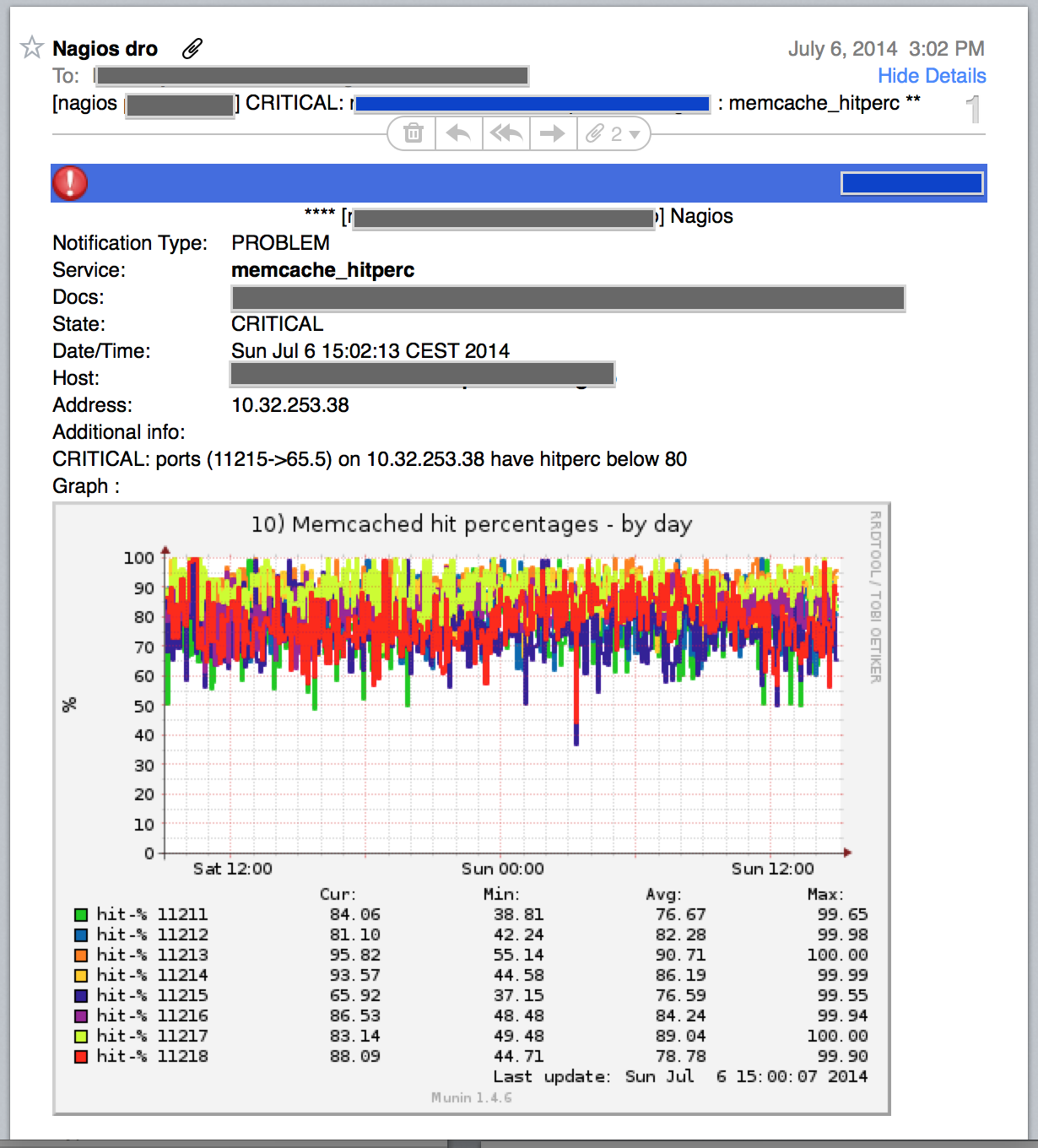This screenshot has height=1148, width=1038.
Task: Click the paperclip icon next to sender name
Action: pyautogui.click(x=192, y=49)
